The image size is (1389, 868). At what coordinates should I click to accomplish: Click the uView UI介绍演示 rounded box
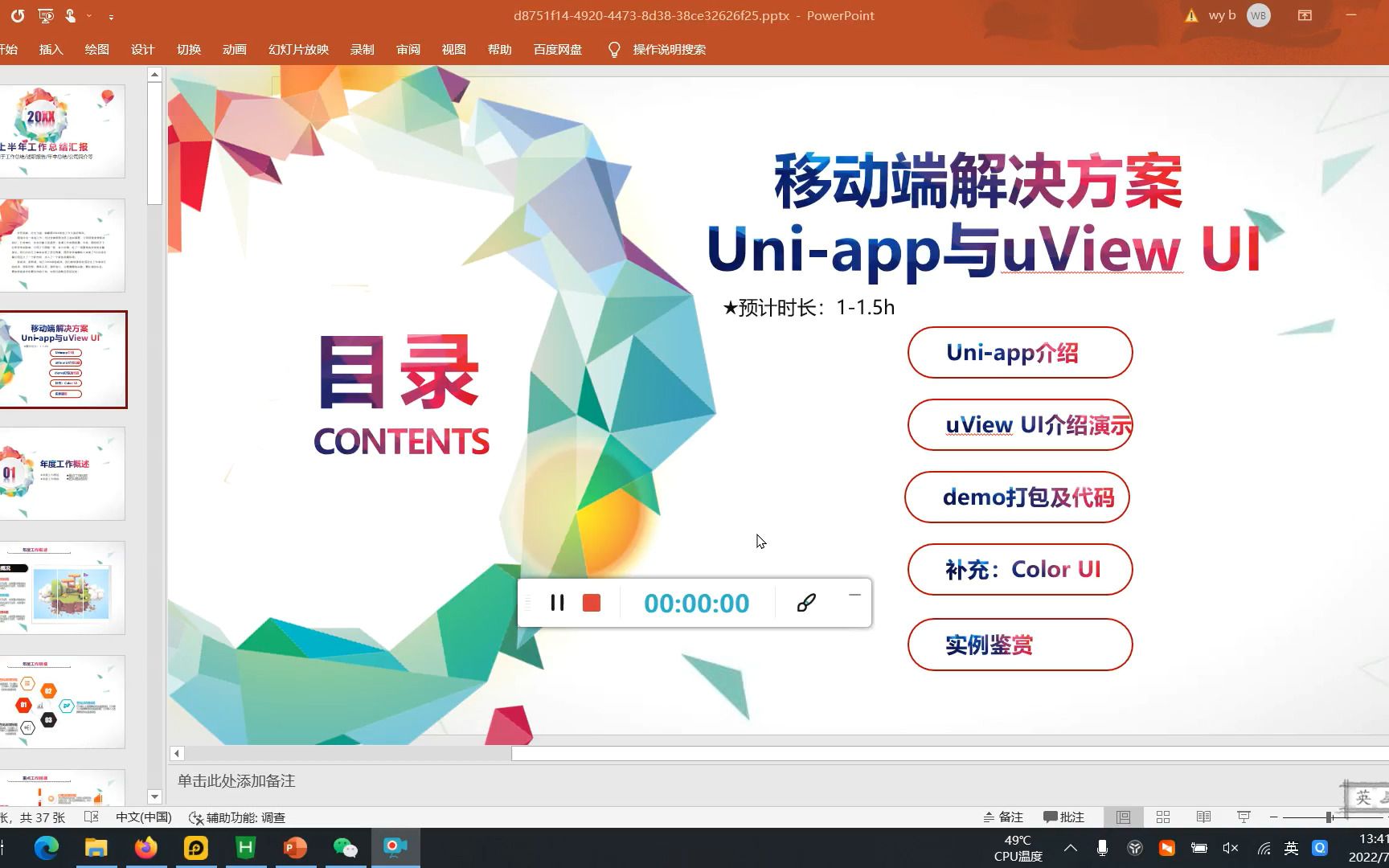[1020, 424]
